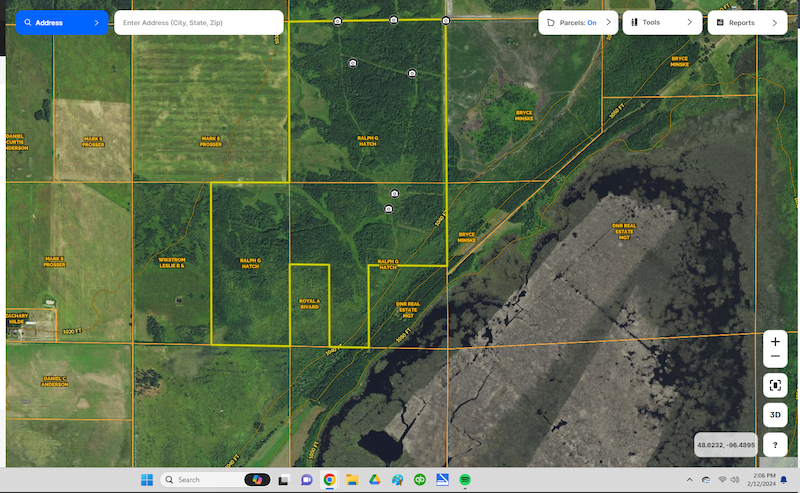This screenshot has width=800, height=493.
Task: Open the Tools menu
Action: pyautogui.click(x=652, y=22)
